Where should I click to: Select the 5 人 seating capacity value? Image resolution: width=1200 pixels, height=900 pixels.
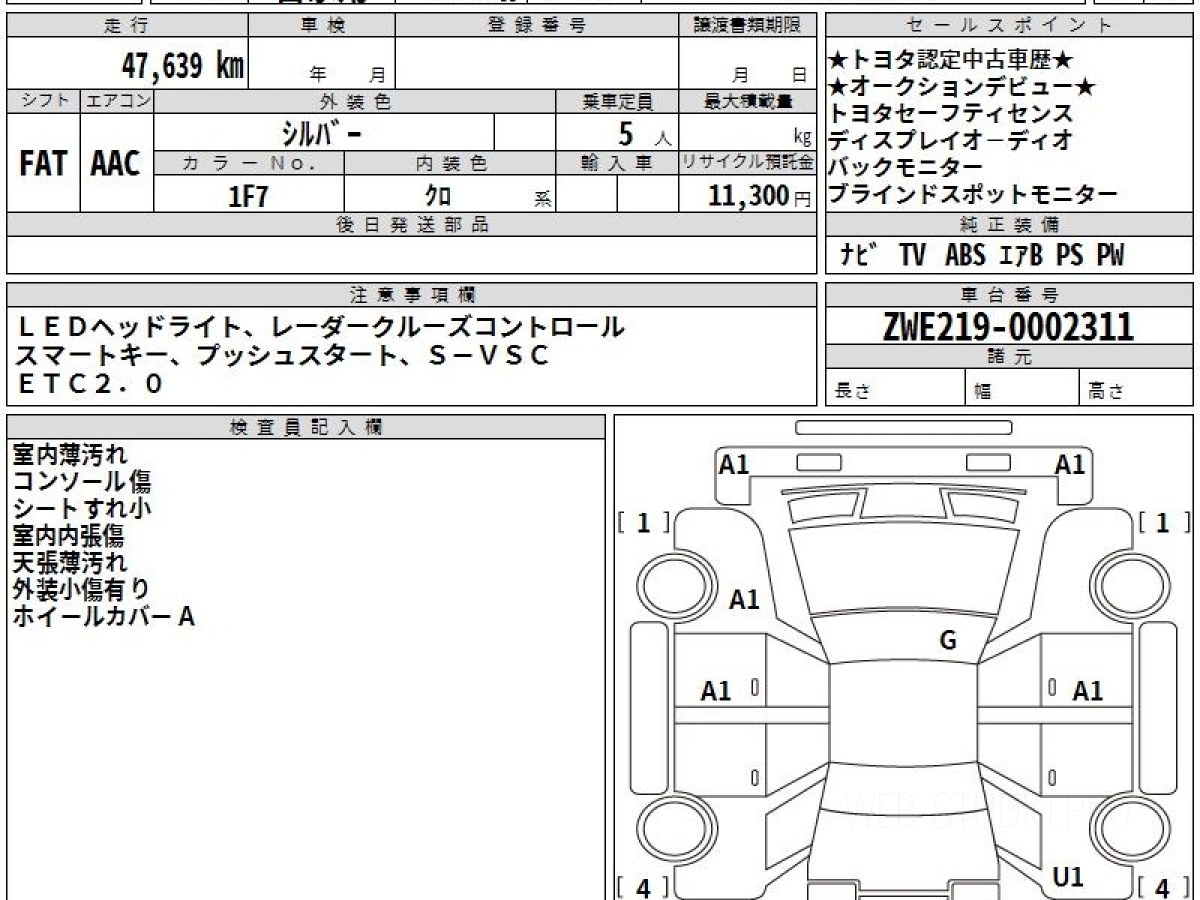click(x=645, y=133)
